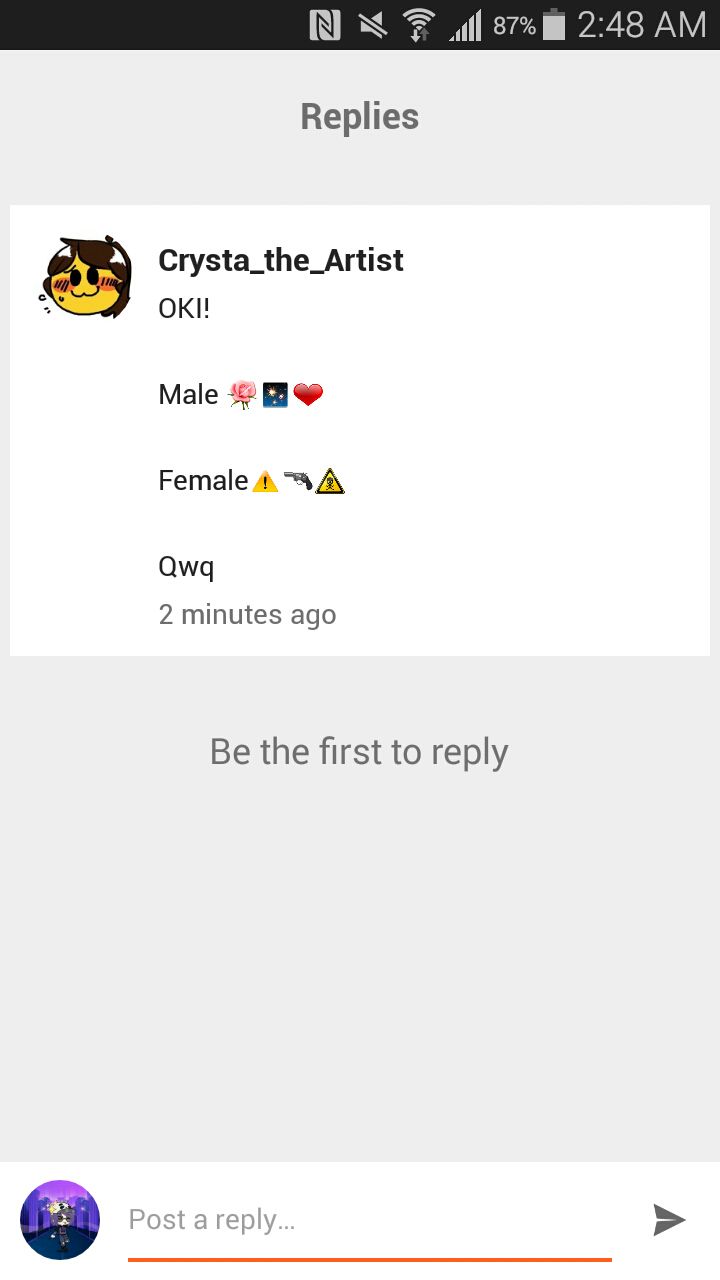Tap the sparkler emoji in Male line

click(275, 395)
